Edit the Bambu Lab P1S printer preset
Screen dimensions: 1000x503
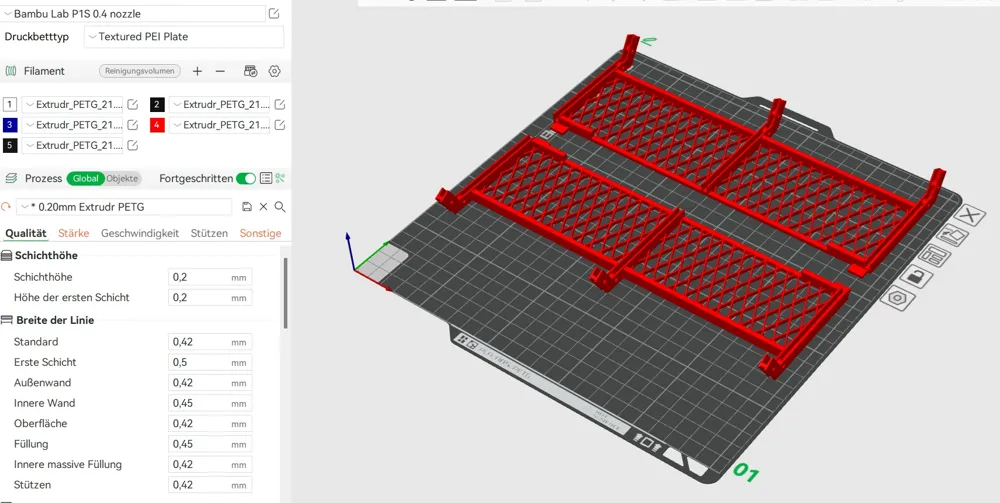point(274,13)
